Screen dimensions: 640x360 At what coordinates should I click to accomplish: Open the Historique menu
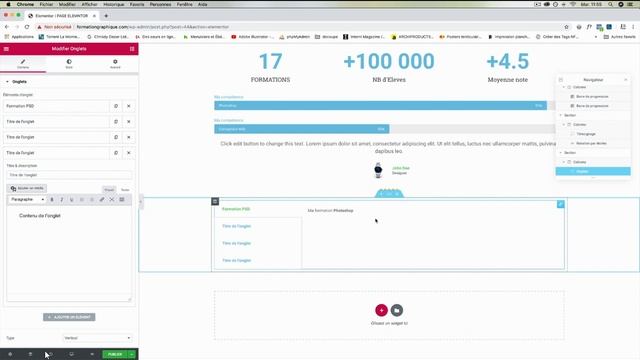(113, 4)
